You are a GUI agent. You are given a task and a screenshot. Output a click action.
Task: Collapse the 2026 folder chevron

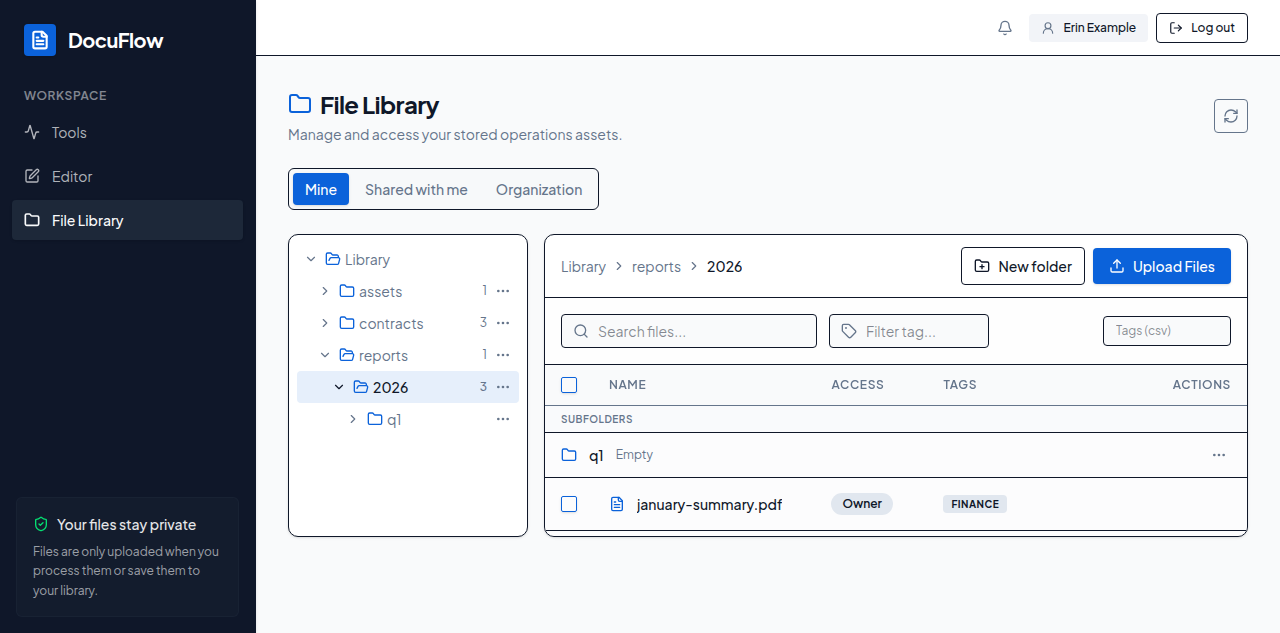point(339,387)
